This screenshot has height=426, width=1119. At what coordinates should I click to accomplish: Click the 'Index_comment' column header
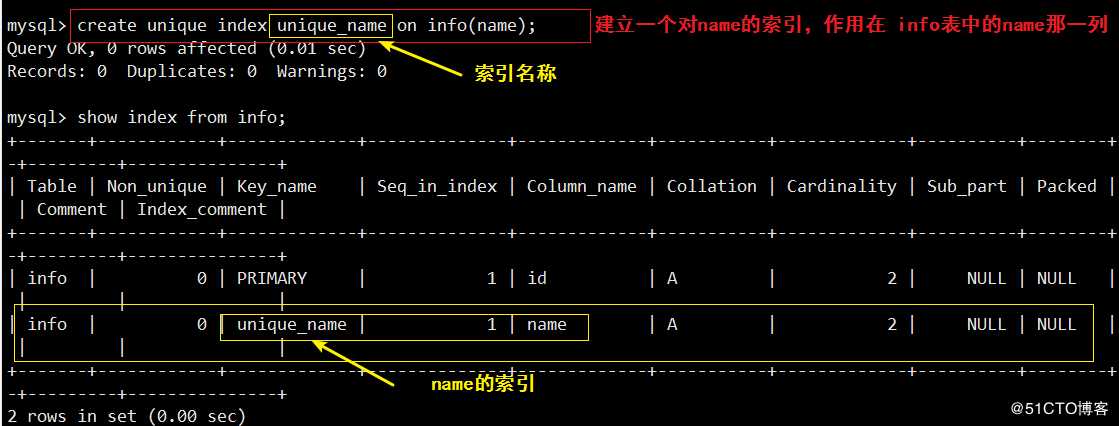tap(201, 210)
